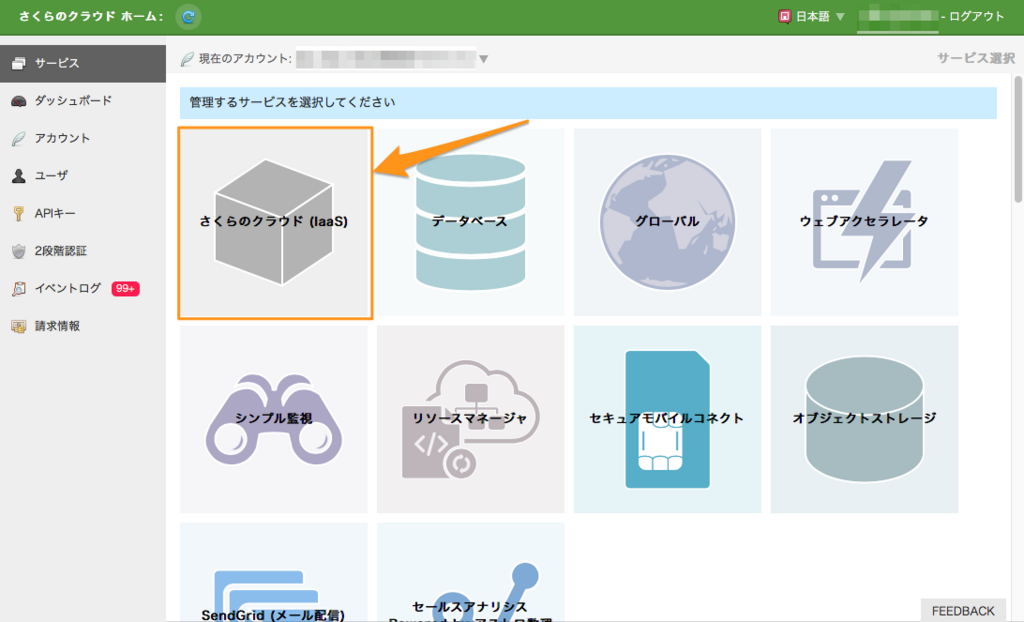
Task: Click the APIキー key icon
Action: point(19,213)
